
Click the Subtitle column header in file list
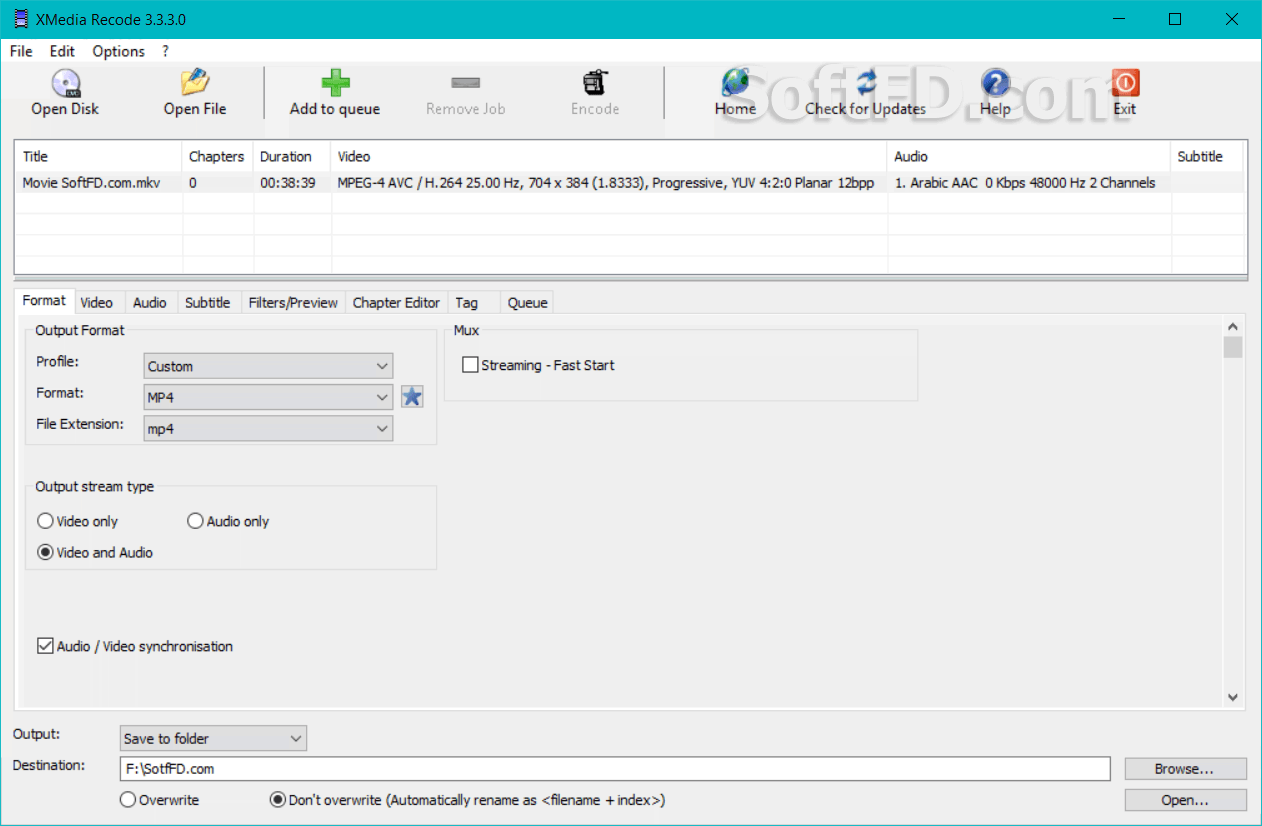pos(1206,156)
